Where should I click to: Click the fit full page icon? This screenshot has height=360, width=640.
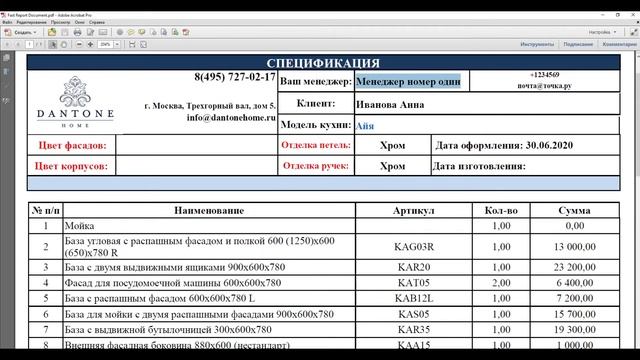click(143, 44)
